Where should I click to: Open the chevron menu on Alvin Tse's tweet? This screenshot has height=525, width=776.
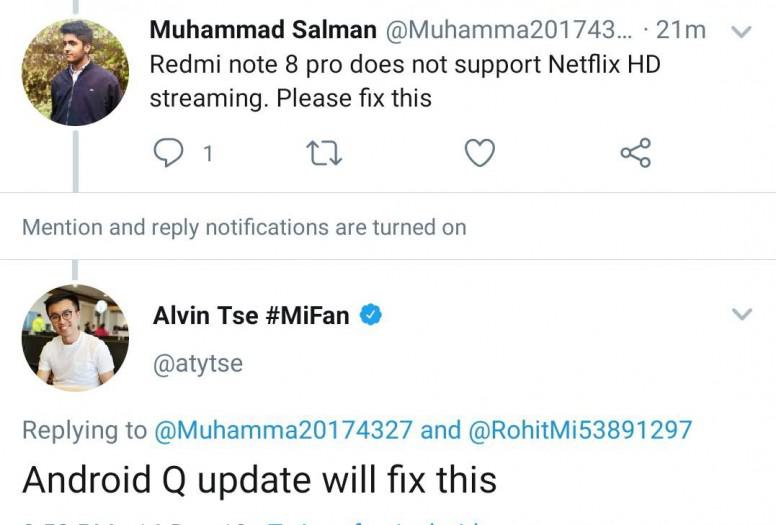point(741,315)
